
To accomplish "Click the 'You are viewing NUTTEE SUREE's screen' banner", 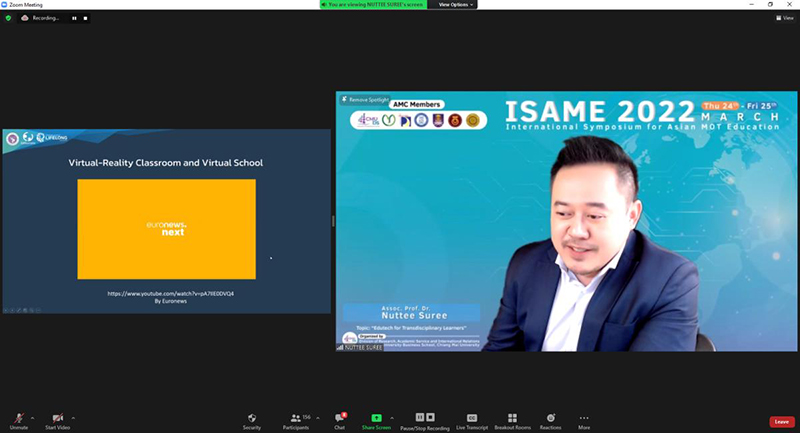I will tap(373, 5).
